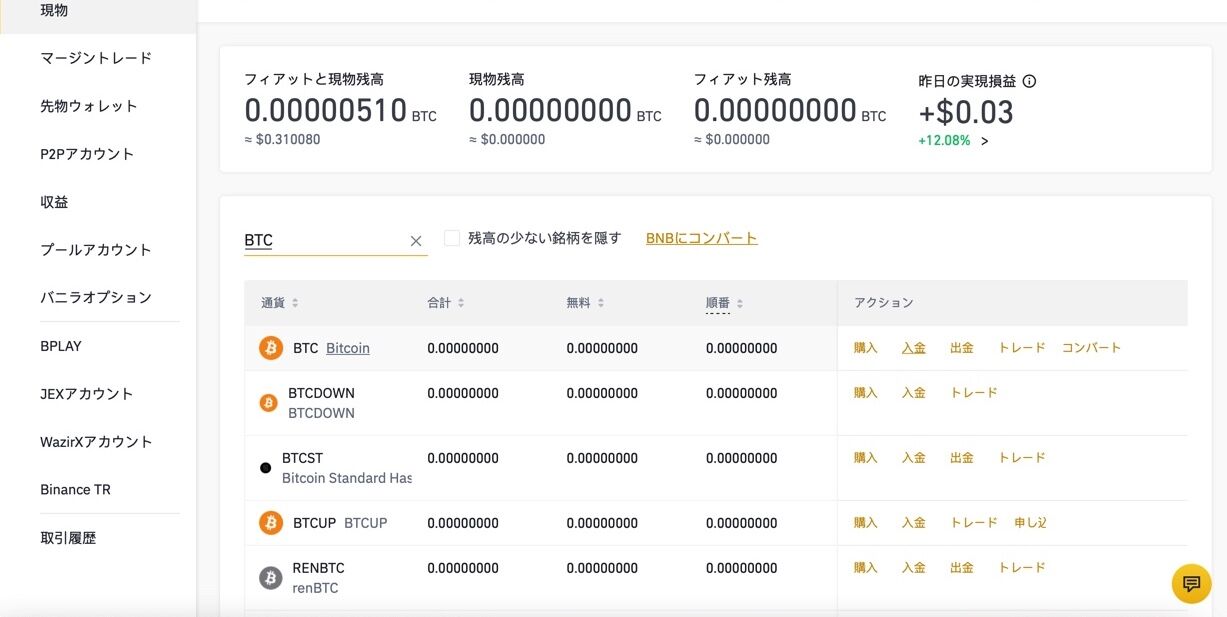
Task: Click the ≈ $0.310080 estimate text
Action: [x=282, y=140]
